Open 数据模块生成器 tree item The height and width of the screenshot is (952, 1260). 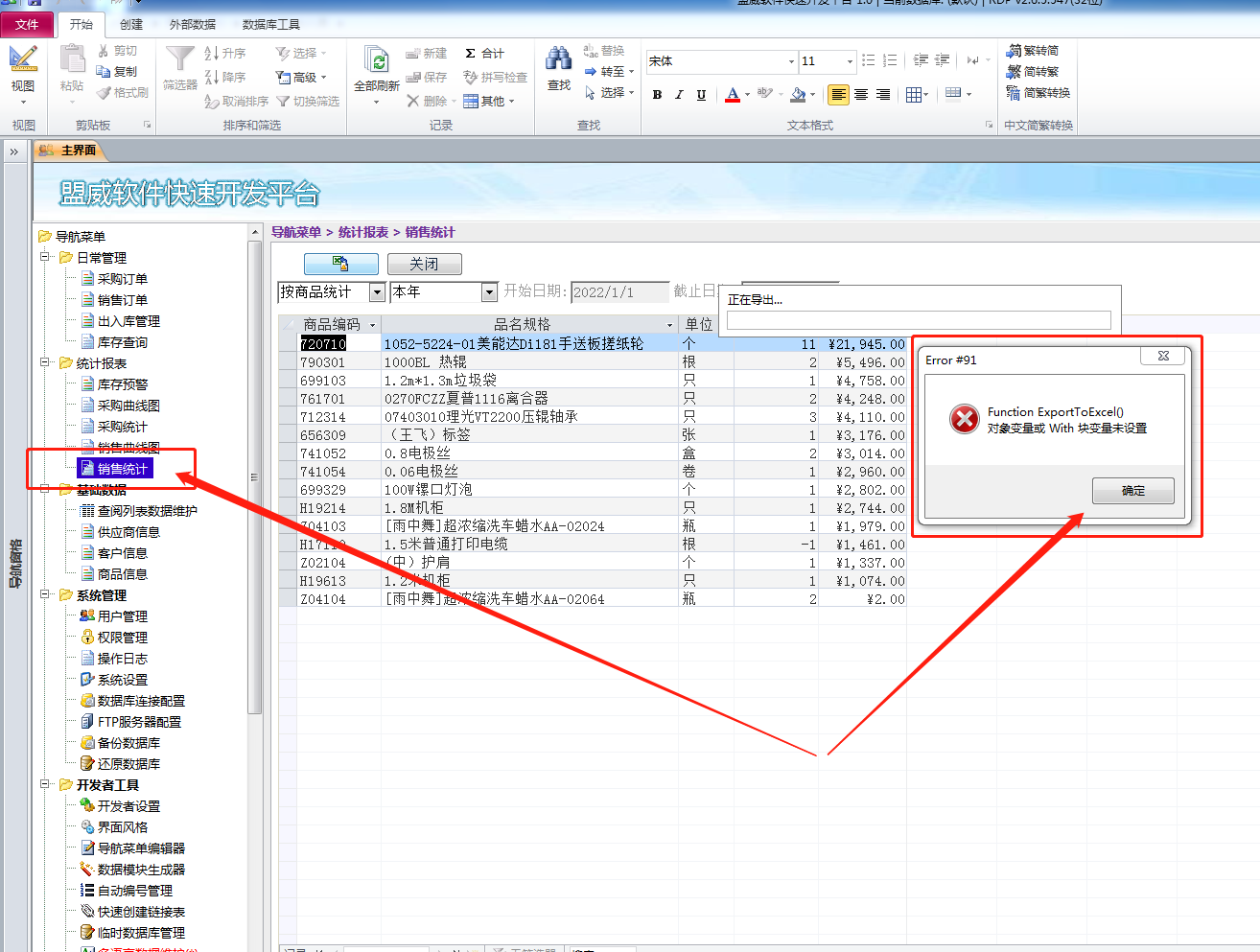click(140, 870)
